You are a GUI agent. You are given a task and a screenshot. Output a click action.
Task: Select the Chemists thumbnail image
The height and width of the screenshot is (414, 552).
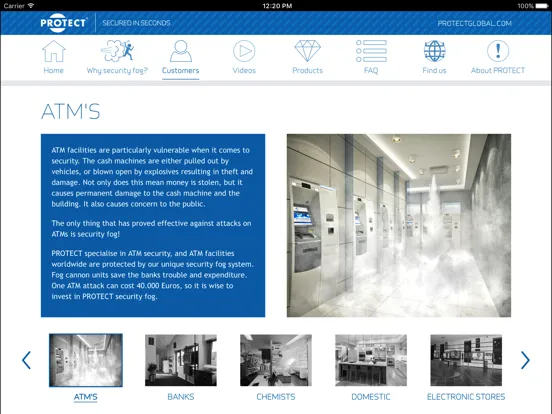point(276,360)
